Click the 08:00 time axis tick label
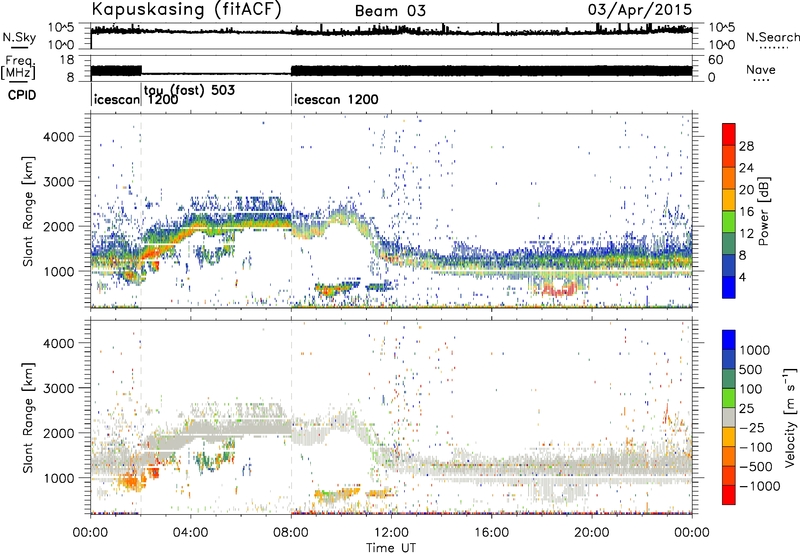Image resolution: width=800 pixels, height=554 pixels. point(291,533)
